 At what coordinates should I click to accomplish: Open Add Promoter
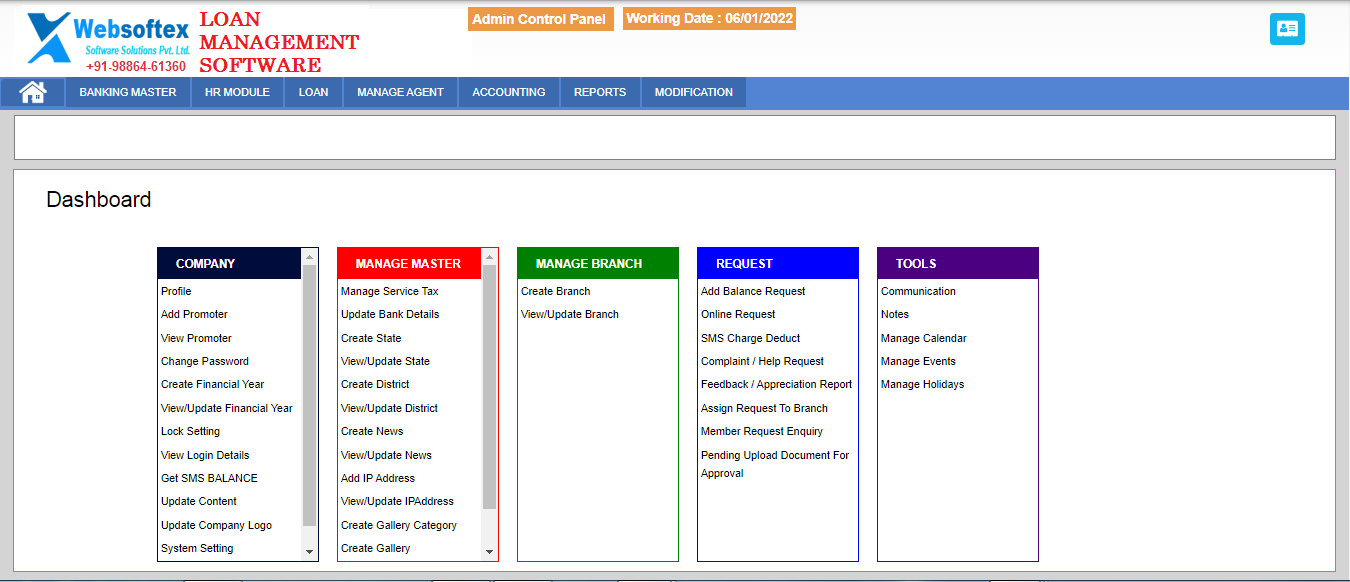pyautogui.click(x=194, y=314)
